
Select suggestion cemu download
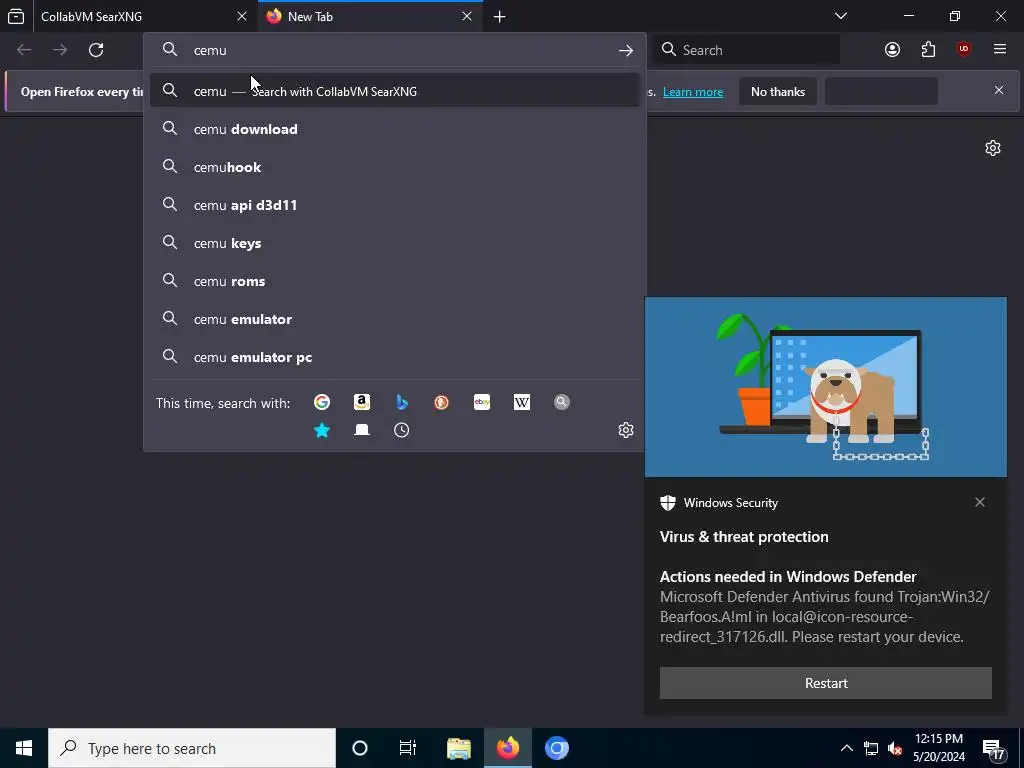click(394, 129)
